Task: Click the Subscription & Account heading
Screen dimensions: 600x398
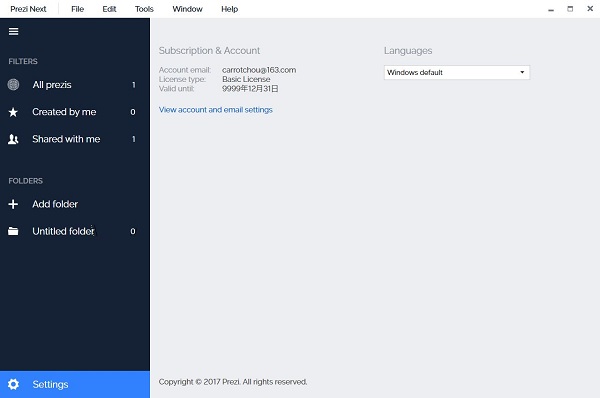Action: click(209, 51)
